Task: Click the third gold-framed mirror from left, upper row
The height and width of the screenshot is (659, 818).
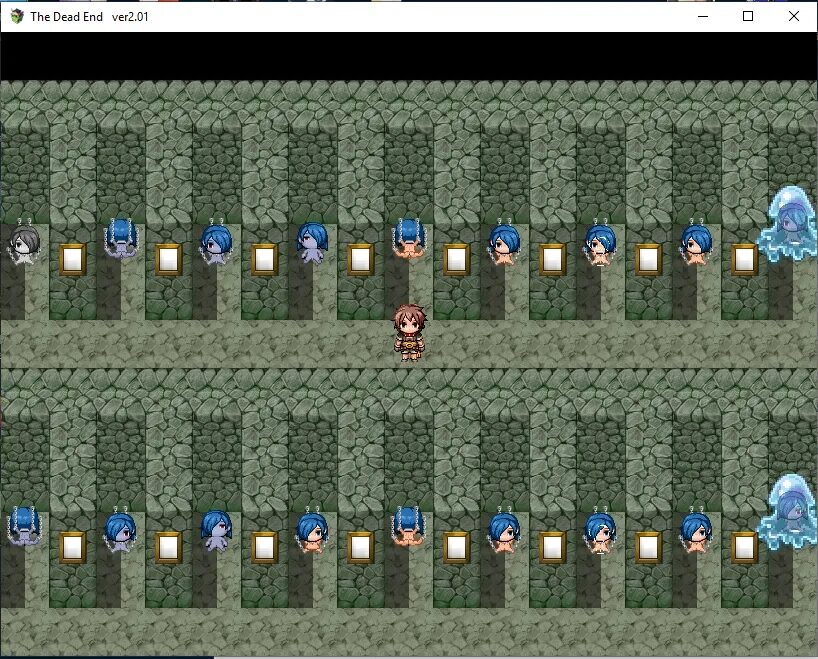Action: click(264, 259)
